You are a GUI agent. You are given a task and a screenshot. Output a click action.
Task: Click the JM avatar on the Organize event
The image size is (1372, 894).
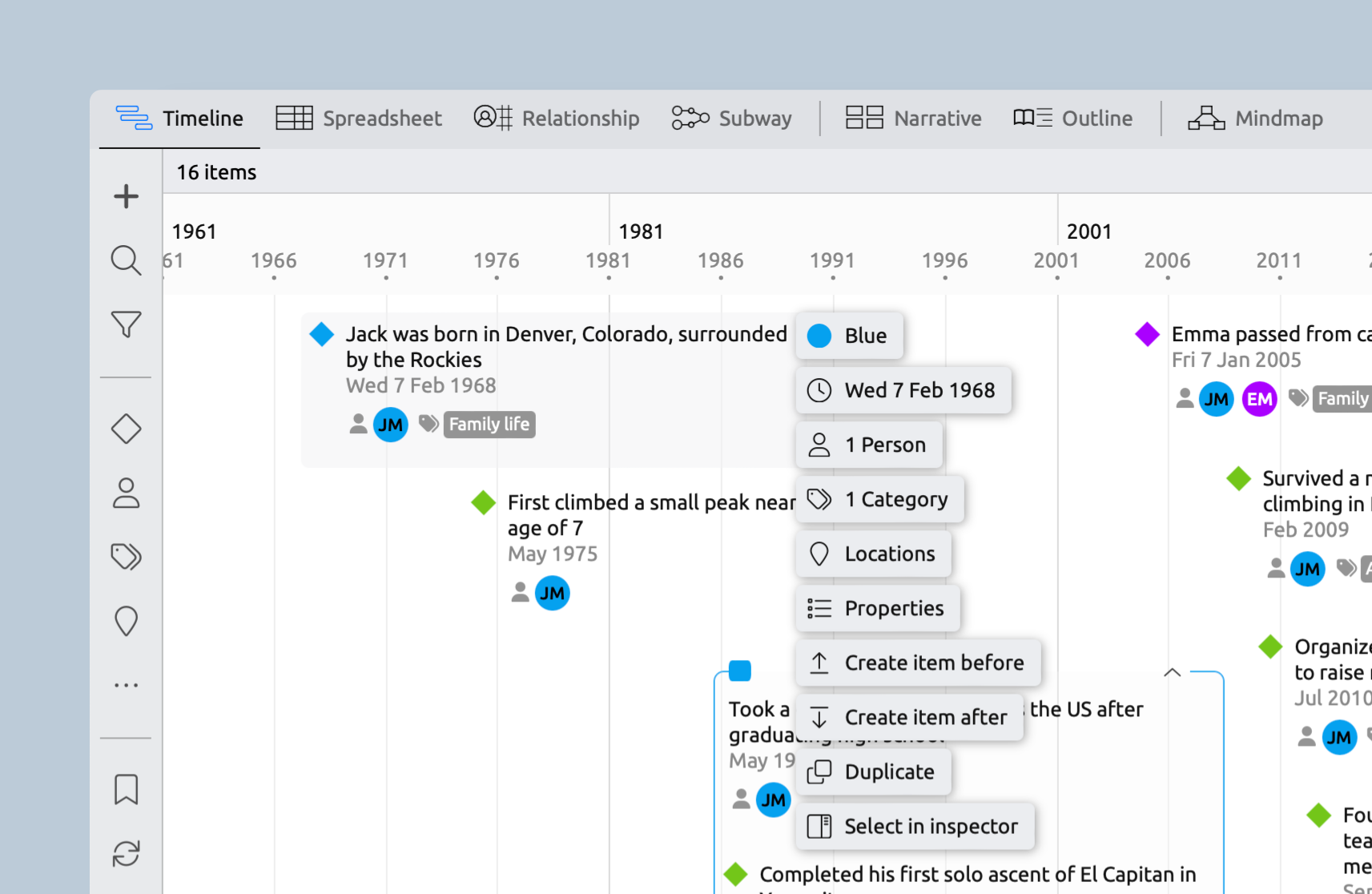pyautogui.click(x=1340, y=737)
